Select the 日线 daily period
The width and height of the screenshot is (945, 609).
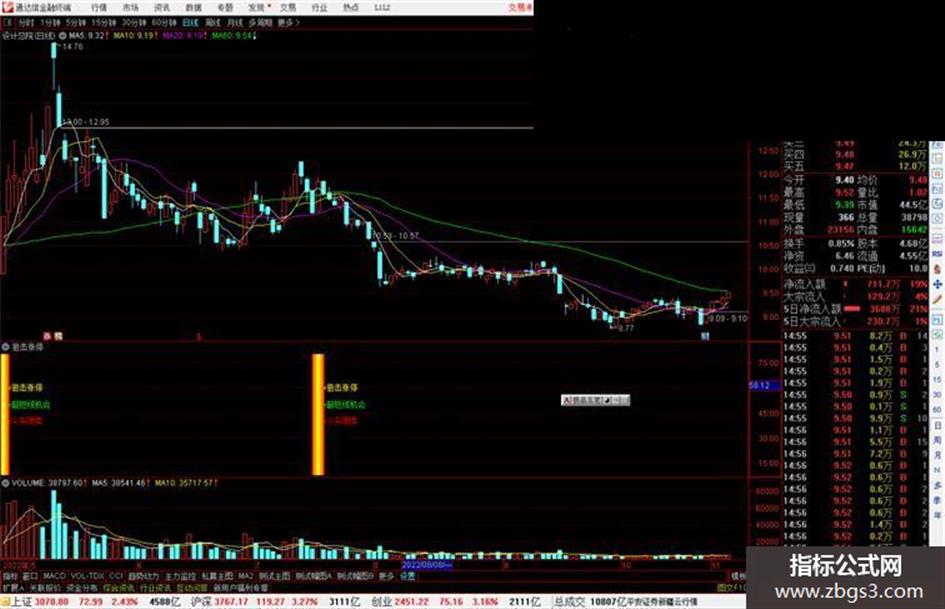tap(190, 22)
